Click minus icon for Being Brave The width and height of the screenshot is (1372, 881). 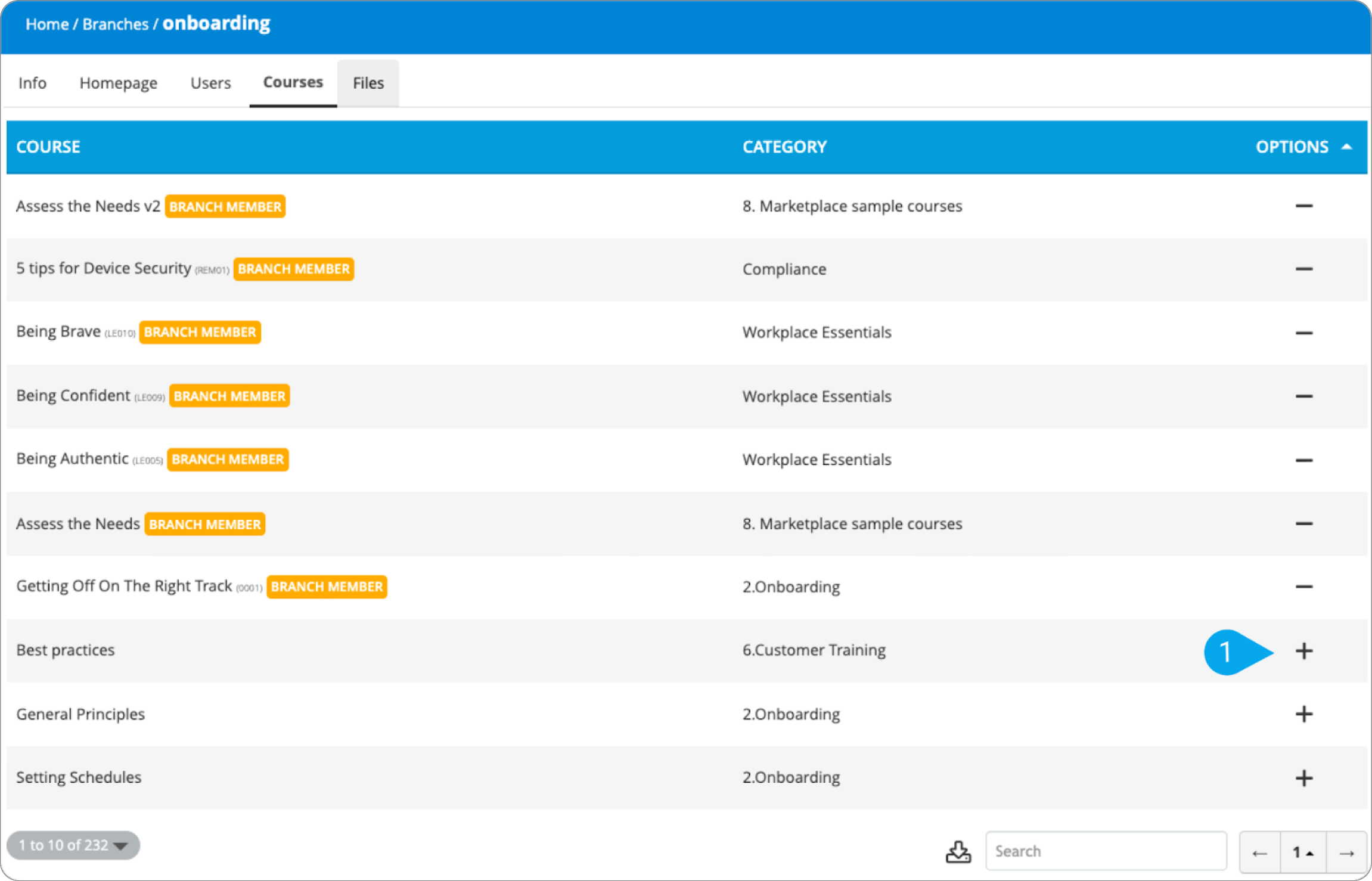tap(1303, 333)
